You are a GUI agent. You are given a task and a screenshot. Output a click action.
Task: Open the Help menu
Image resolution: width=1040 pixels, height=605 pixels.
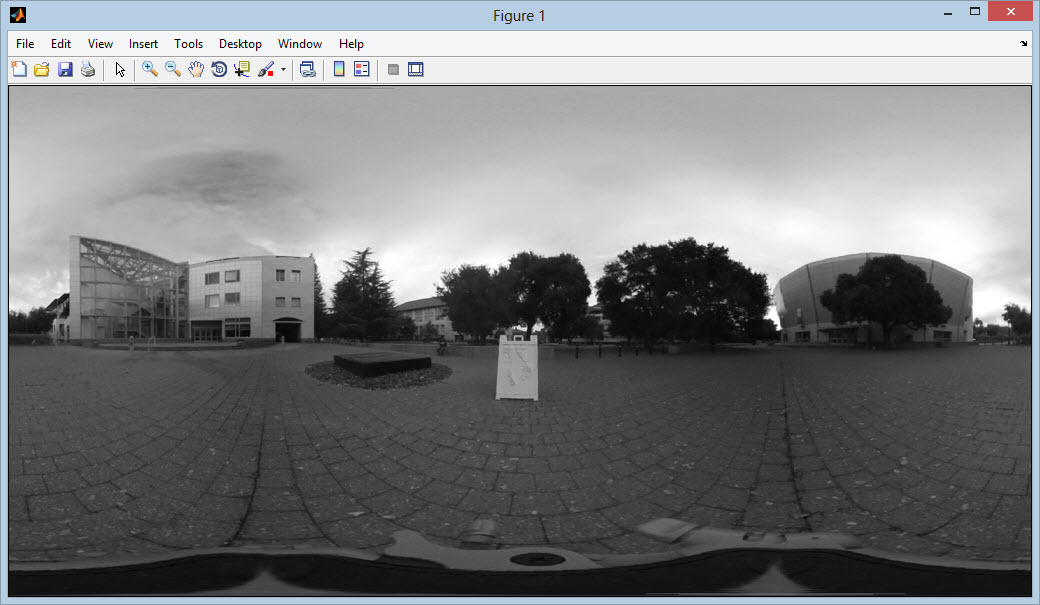(351, 44)
